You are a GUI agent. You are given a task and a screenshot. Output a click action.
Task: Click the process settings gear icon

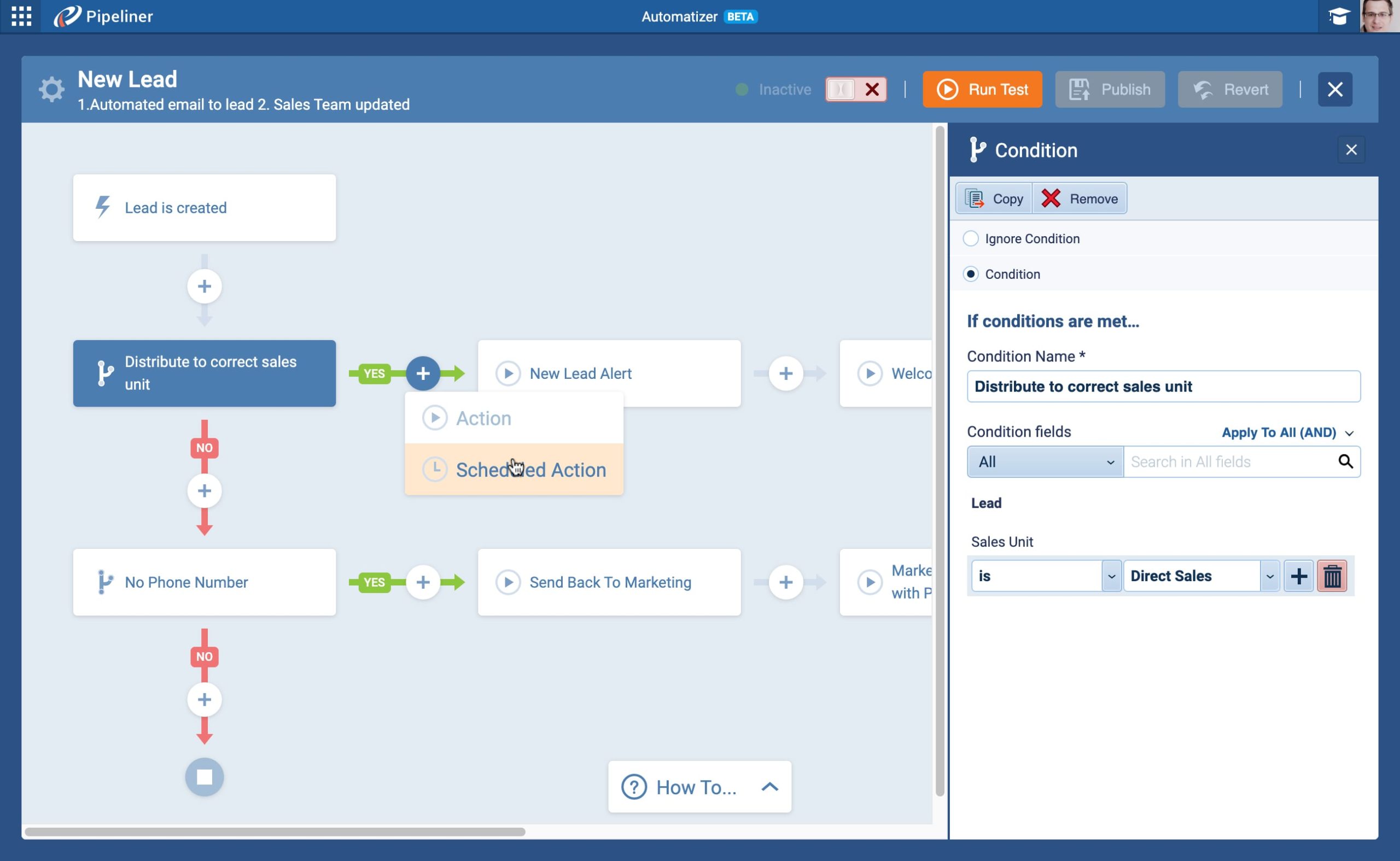pyautogui.click(x=51, y=90)
